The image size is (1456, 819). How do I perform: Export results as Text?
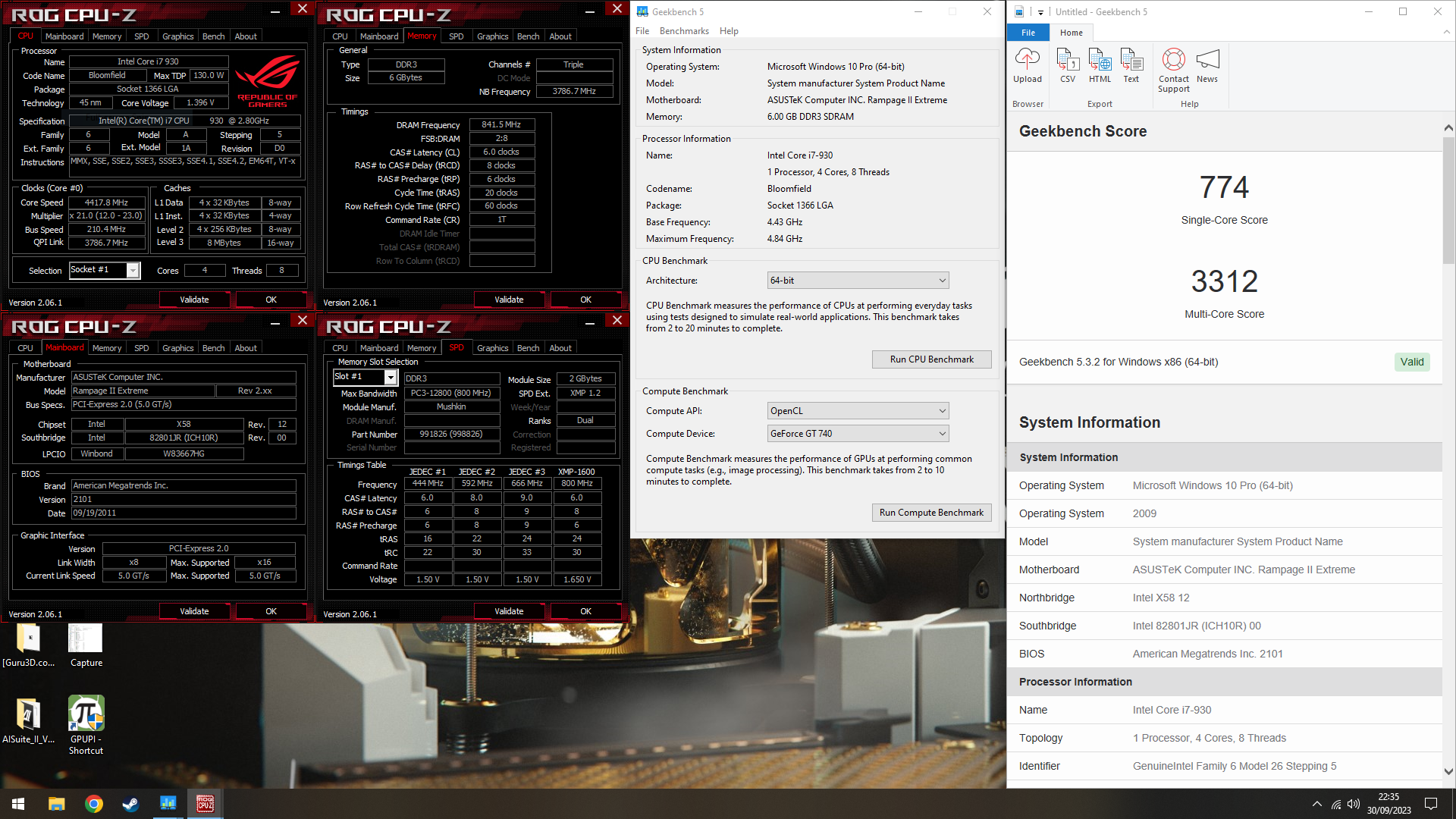1131,65
